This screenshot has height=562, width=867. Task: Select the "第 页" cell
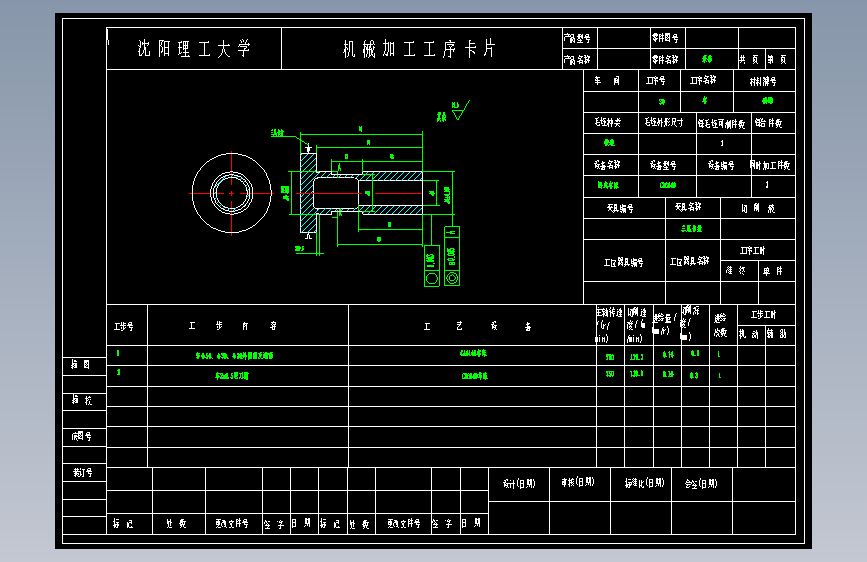pos(780,59)
